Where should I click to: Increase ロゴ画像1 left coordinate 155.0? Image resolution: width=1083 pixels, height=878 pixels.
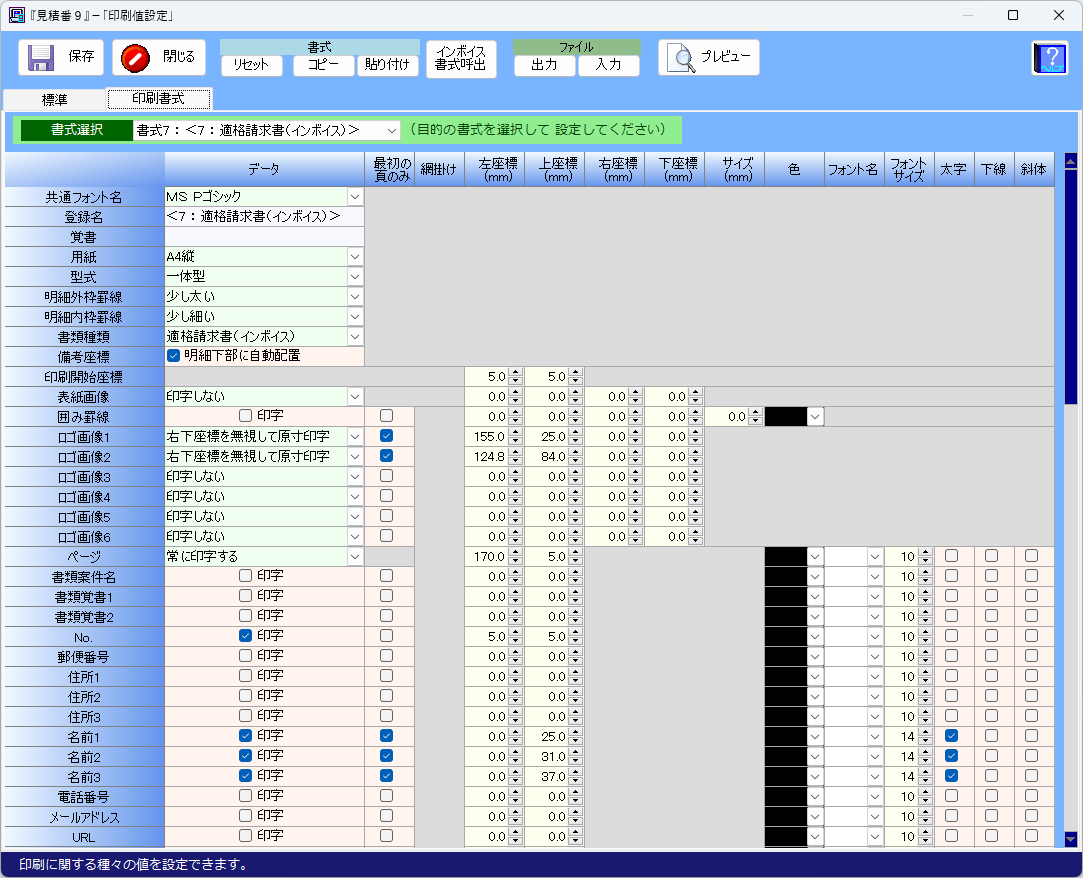tap(516, 433)
